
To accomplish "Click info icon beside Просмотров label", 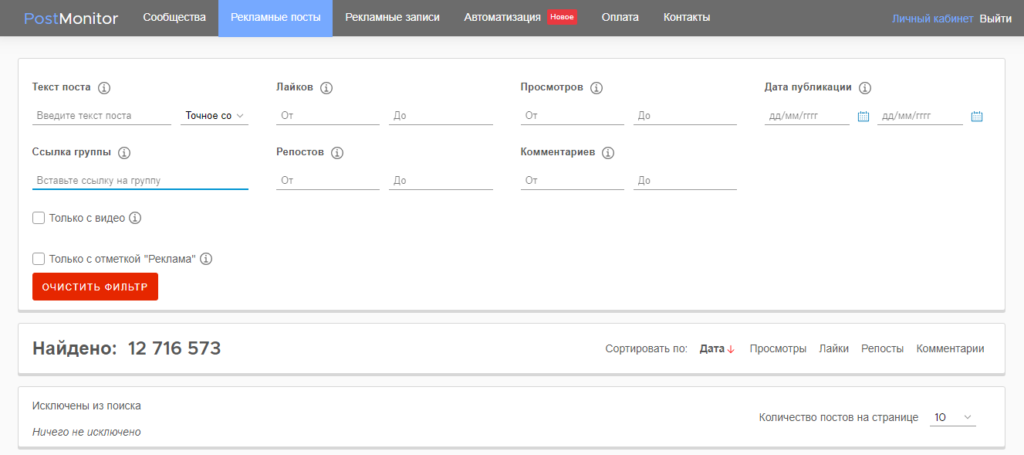I will click(x=597, y=88).
